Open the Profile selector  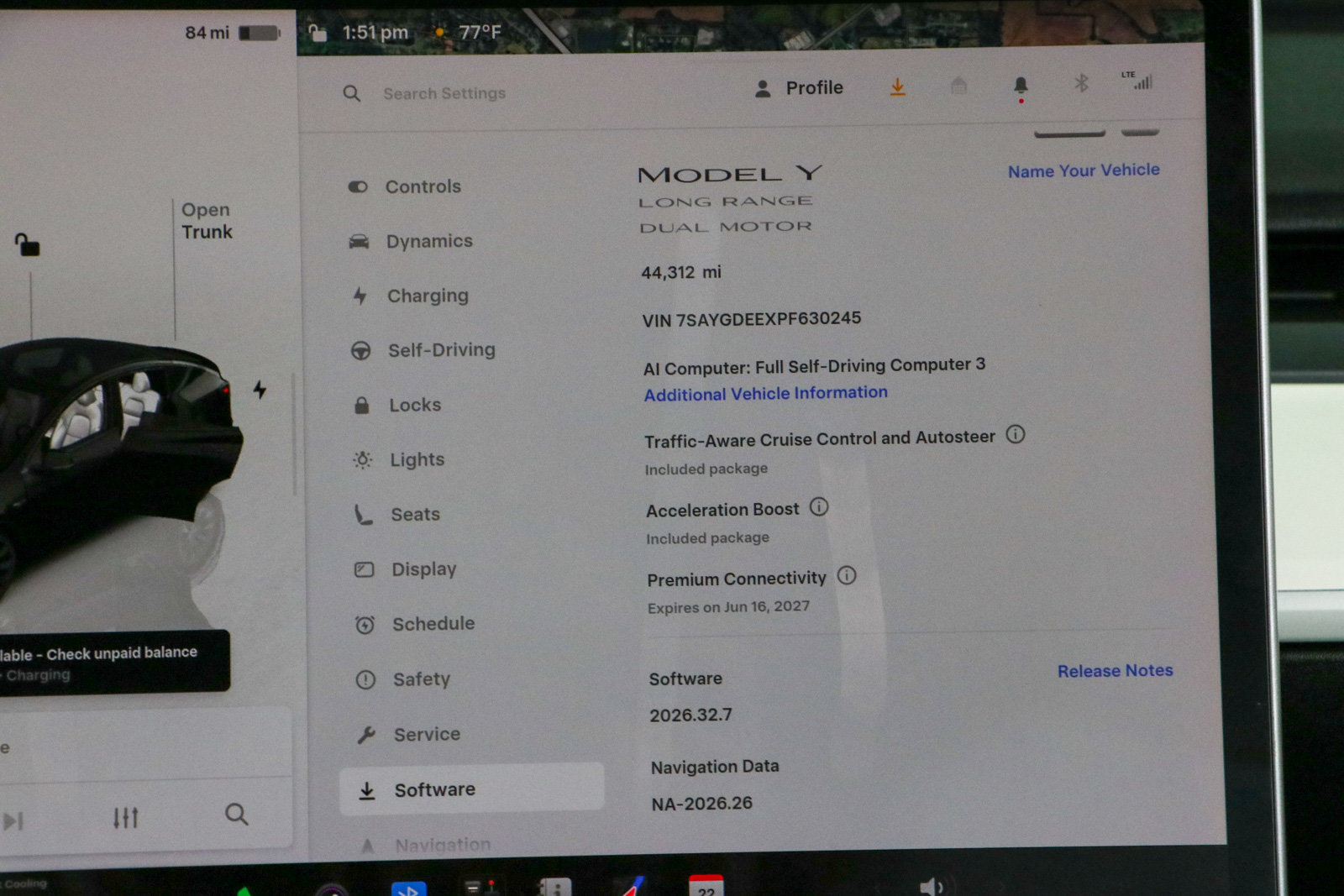[x=799, y=88]
